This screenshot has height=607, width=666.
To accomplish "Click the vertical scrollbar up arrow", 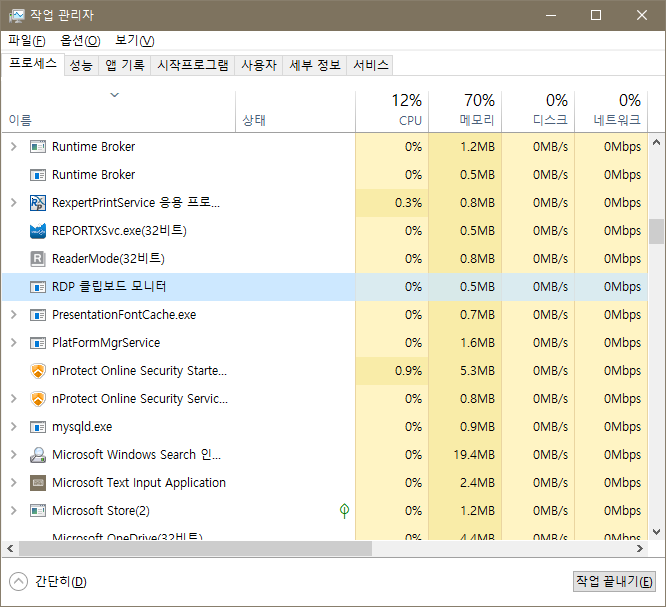I will point(656,142).
